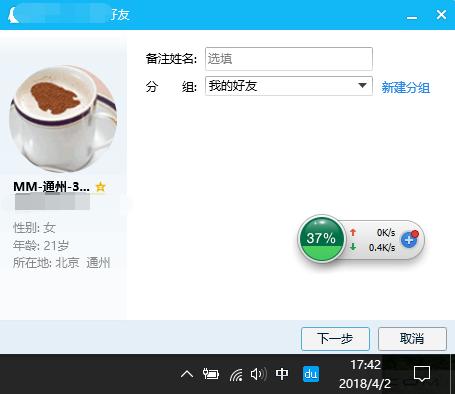Open the Wi-Fi network tray icon
This screenshot has width=455, height=394.
point(236,375)
